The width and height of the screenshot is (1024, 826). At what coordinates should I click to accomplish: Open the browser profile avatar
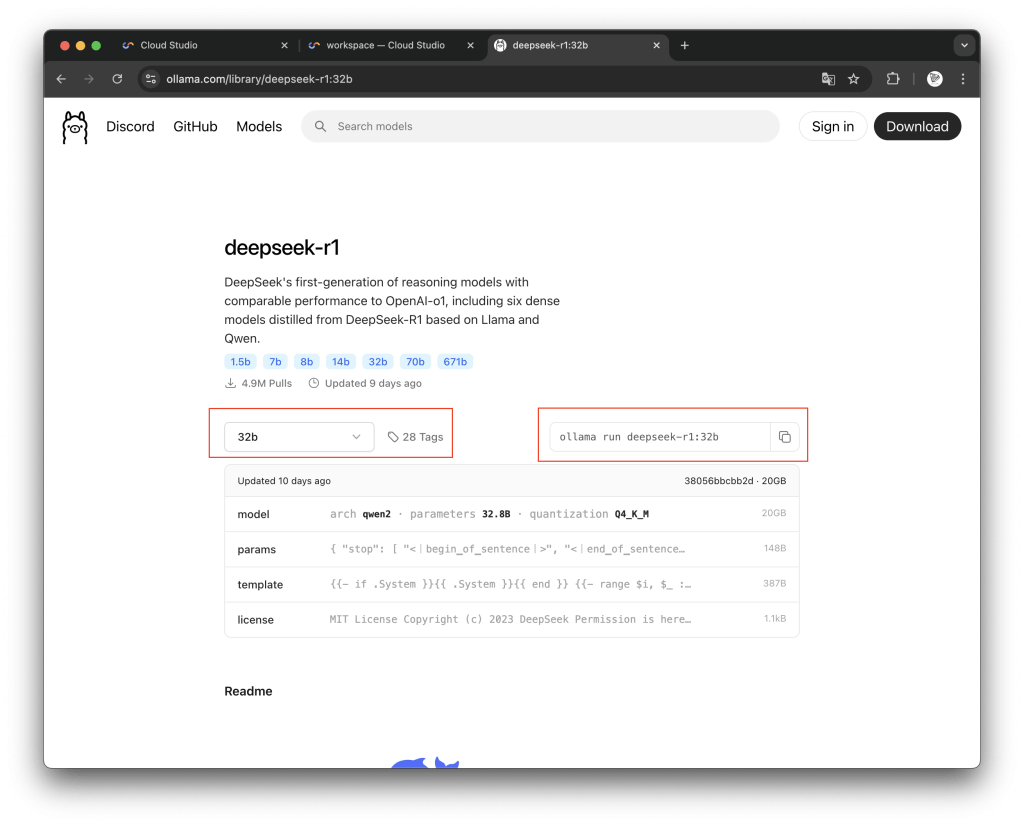click(x=935, y=79)
